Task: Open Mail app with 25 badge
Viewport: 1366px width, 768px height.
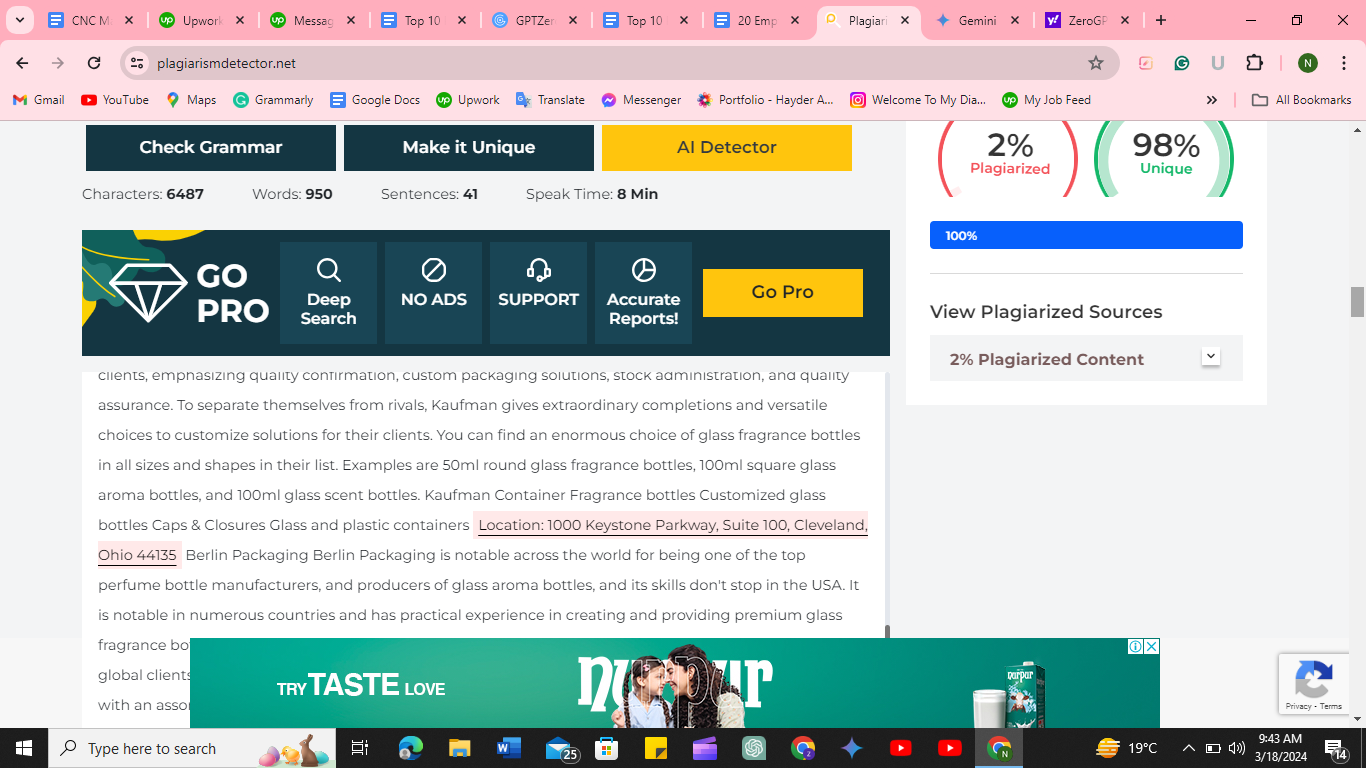Action: point(560,748)
